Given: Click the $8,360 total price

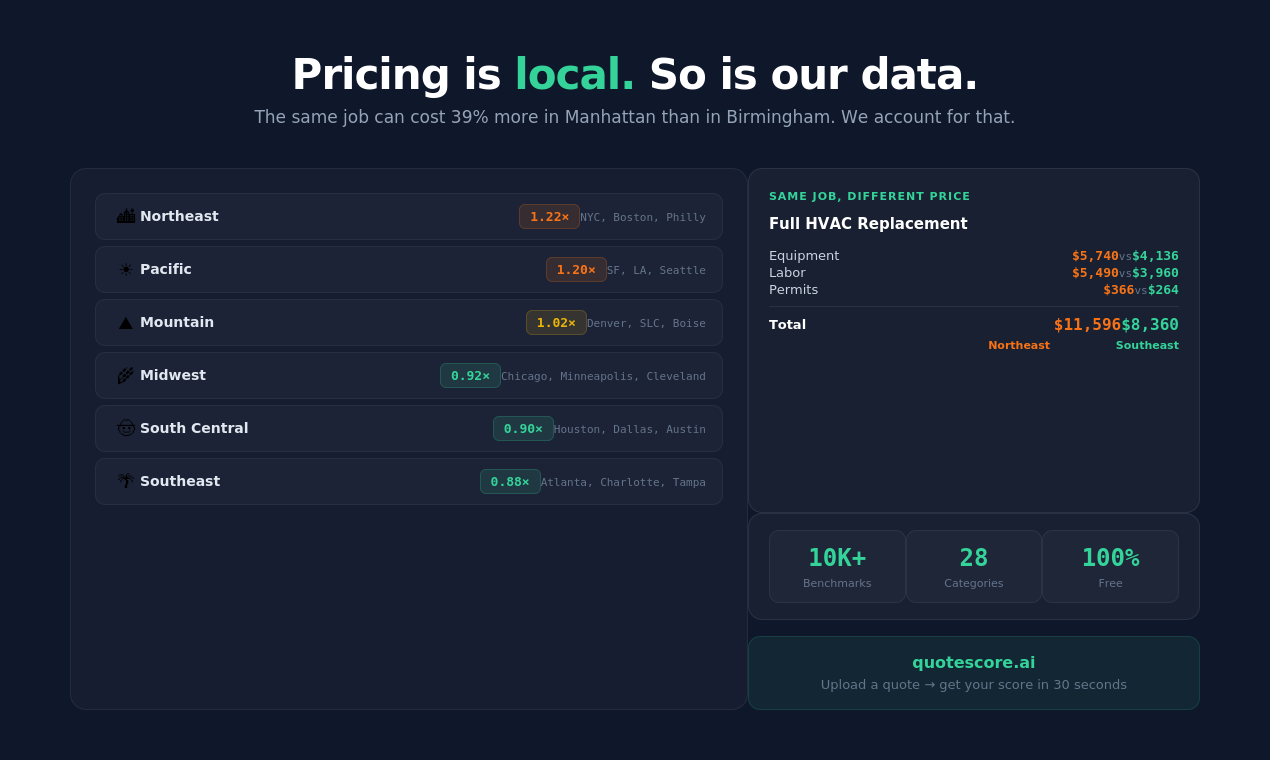Looking at the screenshot, I should 1150,325.
